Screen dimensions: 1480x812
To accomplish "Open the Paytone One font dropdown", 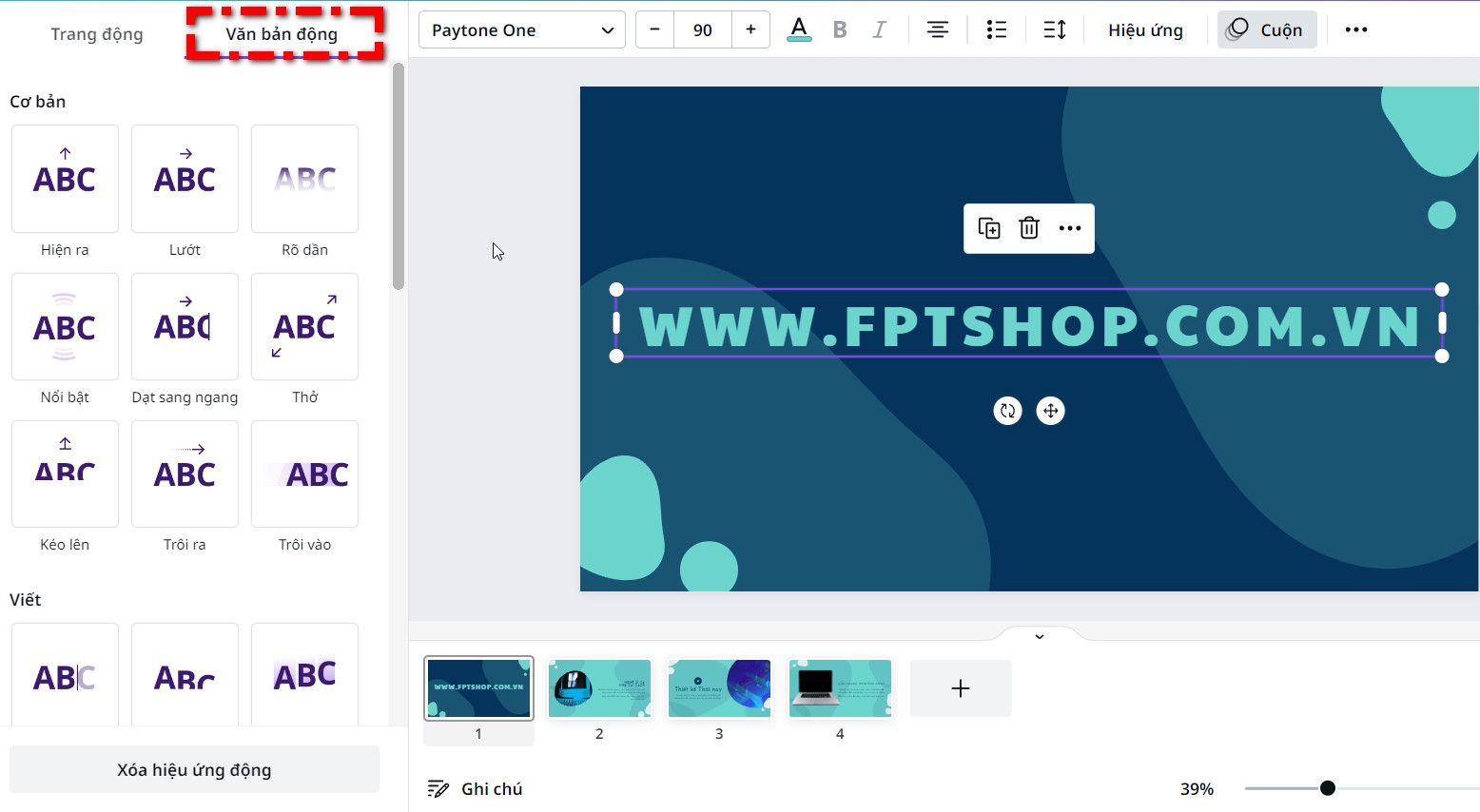I will [x=522, y=30].
